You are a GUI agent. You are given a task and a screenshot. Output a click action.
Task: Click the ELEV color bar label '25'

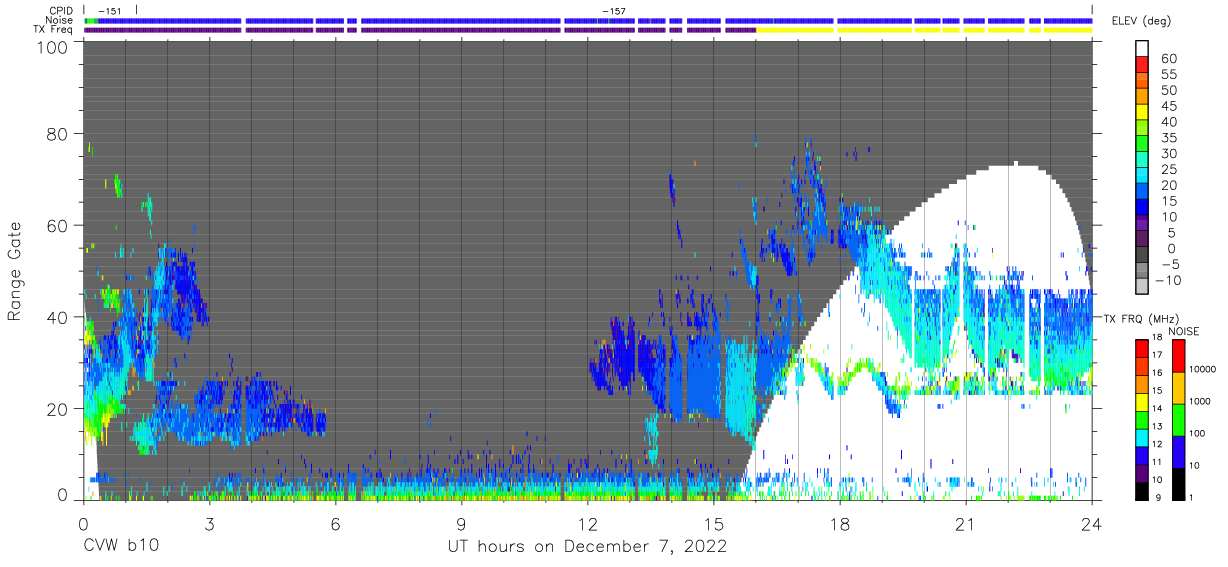[1168, 169]
